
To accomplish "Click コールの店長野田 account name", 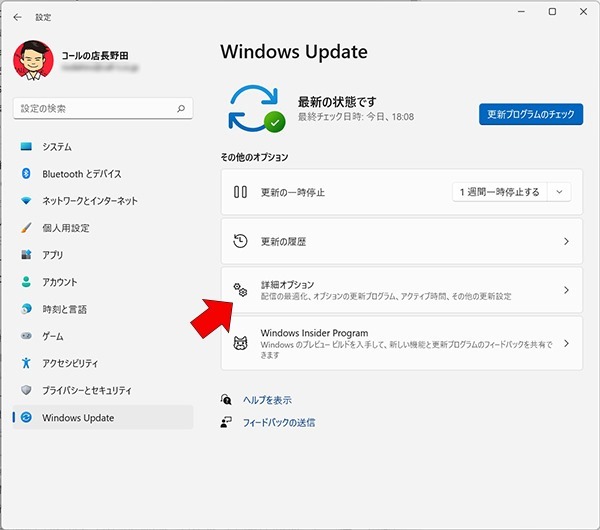I will click(95, 56).
